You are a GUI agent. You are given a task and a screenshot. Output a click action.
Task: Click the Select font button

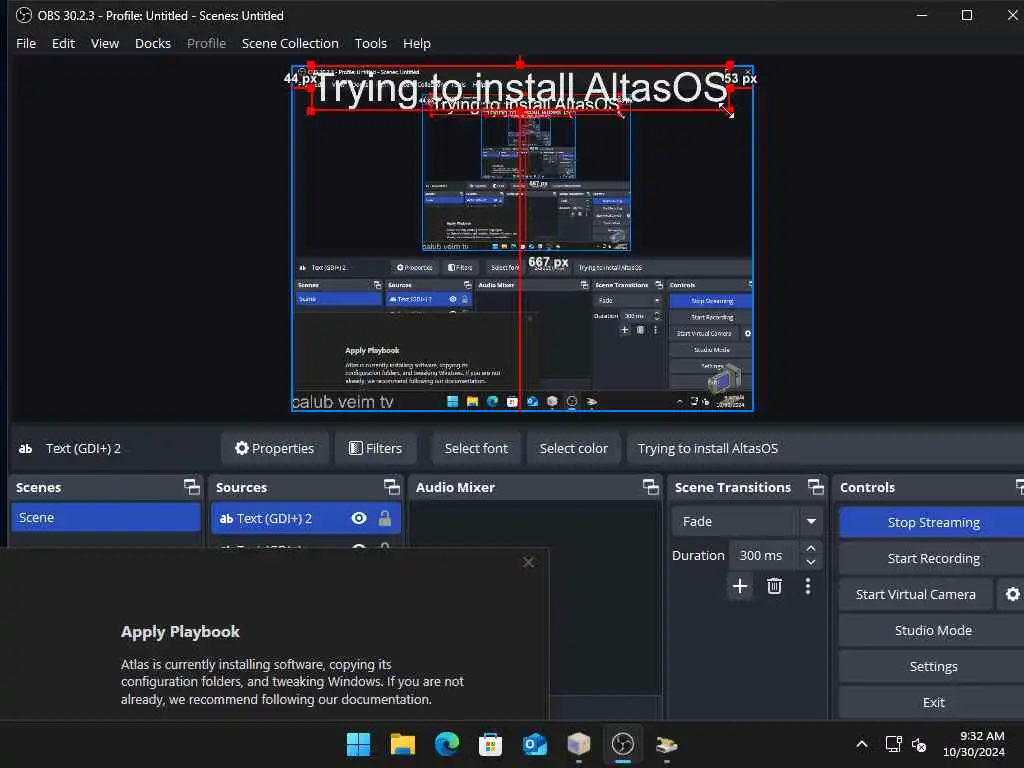tap(476, 448)
